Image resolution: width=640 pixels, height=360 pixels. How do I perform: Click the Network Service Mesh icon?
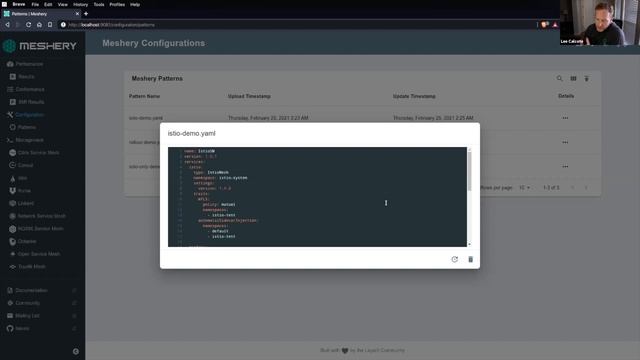13,216
